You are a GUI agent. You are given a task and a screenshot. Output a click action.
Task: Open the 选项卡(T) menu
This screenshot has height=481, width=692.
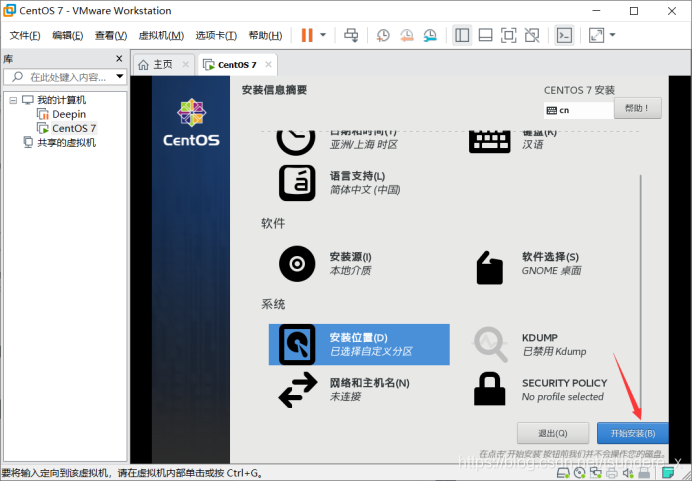(x=216, y=35)
